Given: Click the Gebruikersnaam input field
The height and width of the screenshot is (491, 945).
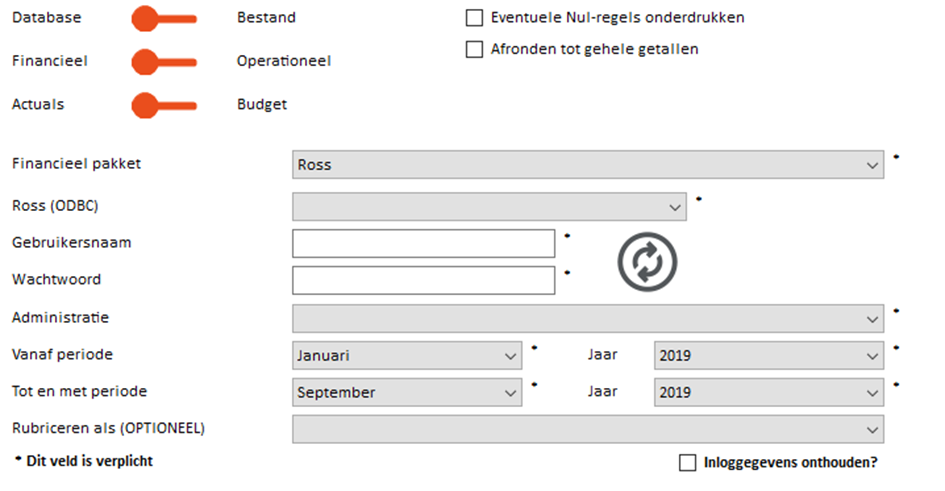Looking at the screenshot, I should point(424,243).
